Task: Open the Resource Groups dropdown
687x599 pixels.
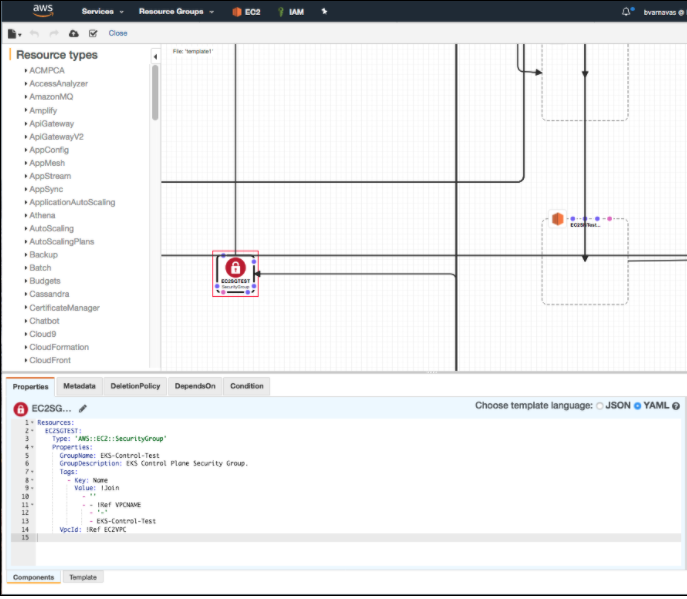Action: tap(176, 11)
